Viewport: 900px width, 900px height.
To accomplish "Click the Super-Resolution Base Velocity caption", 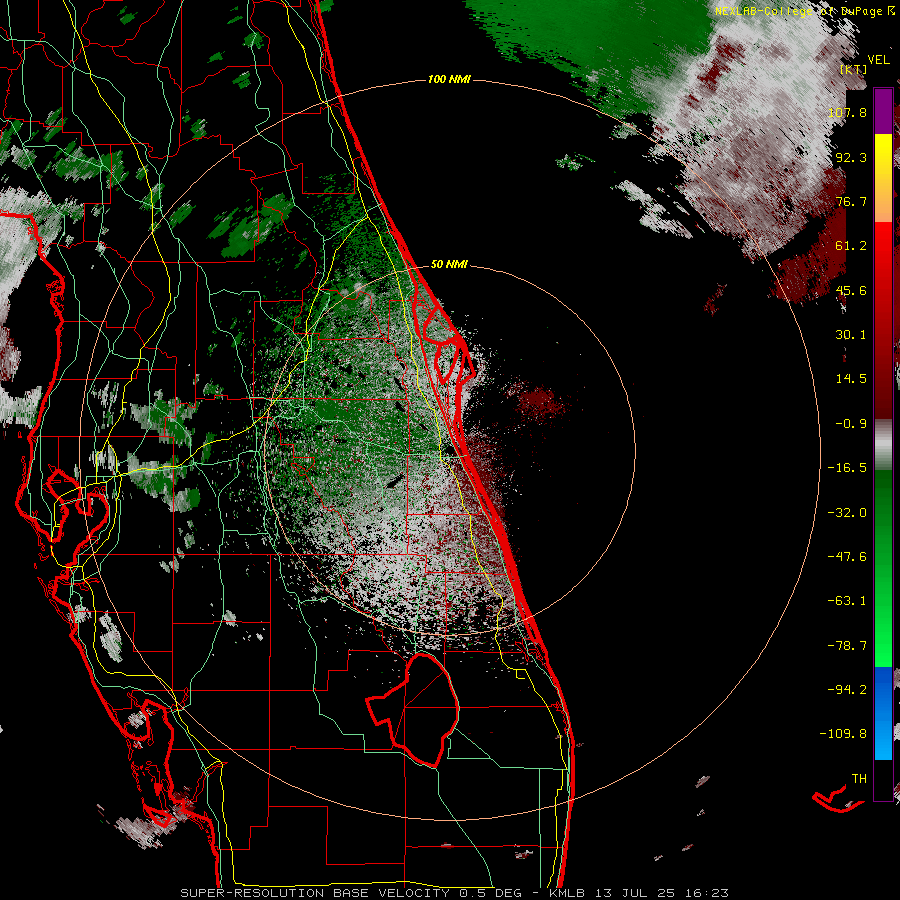I will (455, 893).
